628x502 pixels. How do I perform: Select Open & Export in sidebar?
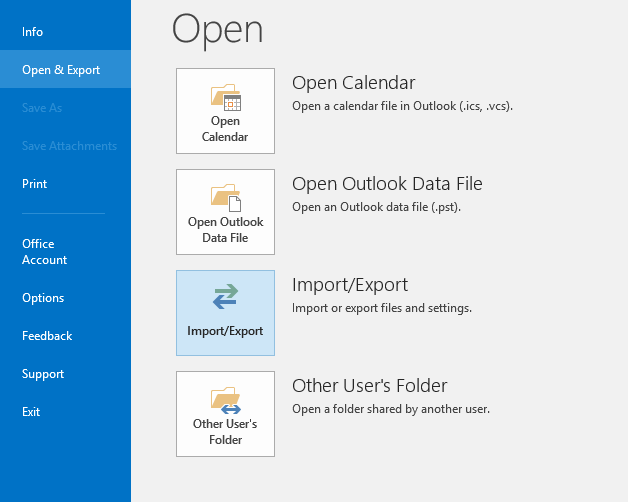click(61, 70)
